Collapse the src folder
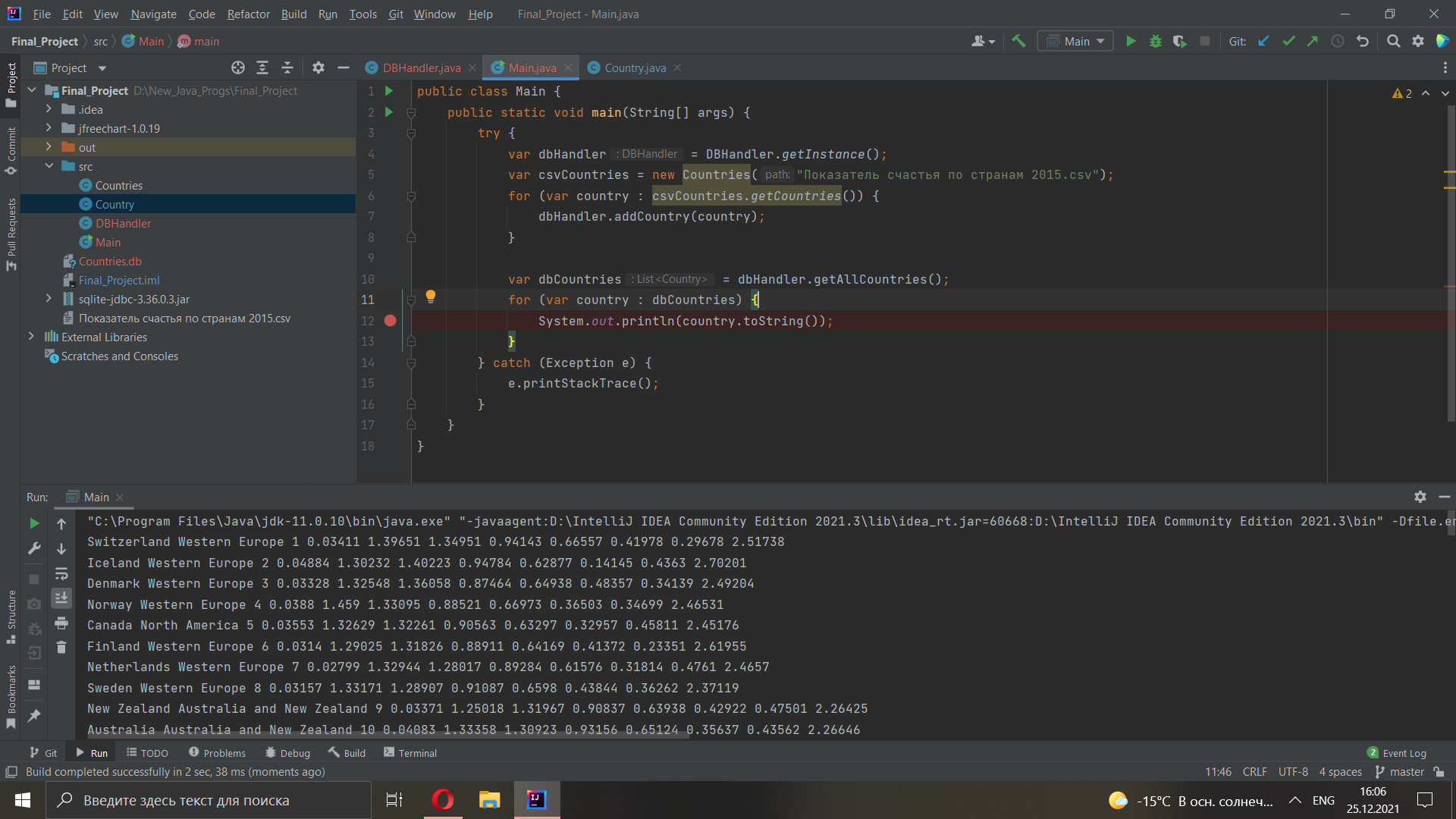1456x819 pixels. pyautogui.click(x=49, y=166)
